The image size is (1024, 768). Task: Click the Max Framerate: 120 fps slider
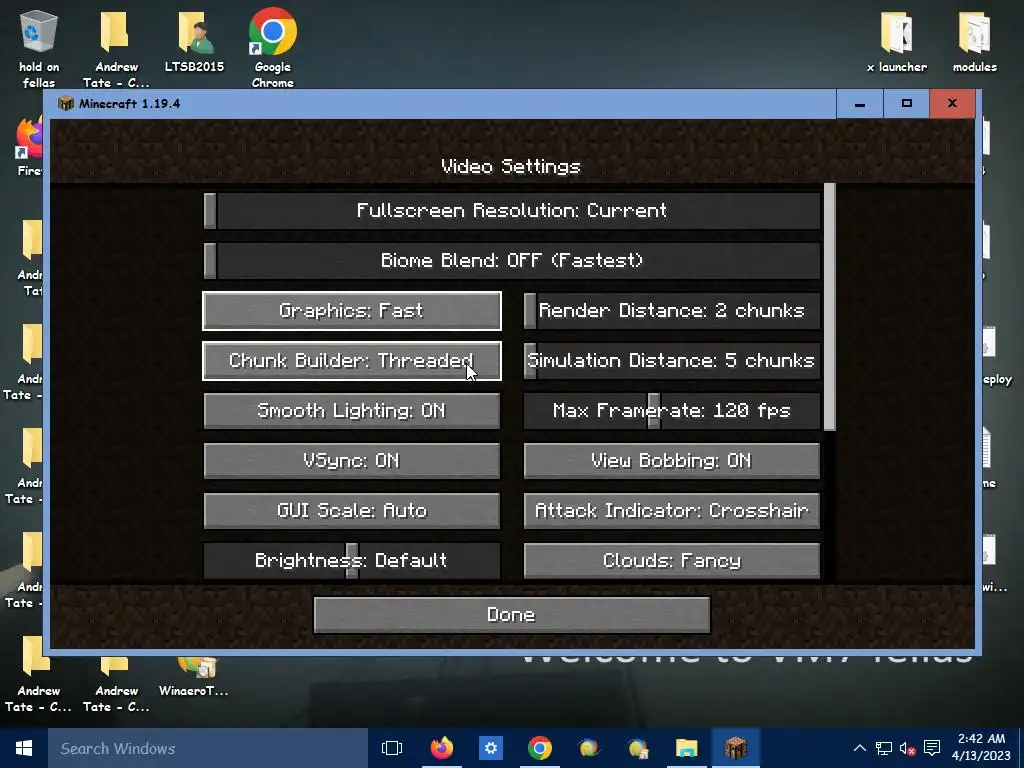(x=671, y=411)
